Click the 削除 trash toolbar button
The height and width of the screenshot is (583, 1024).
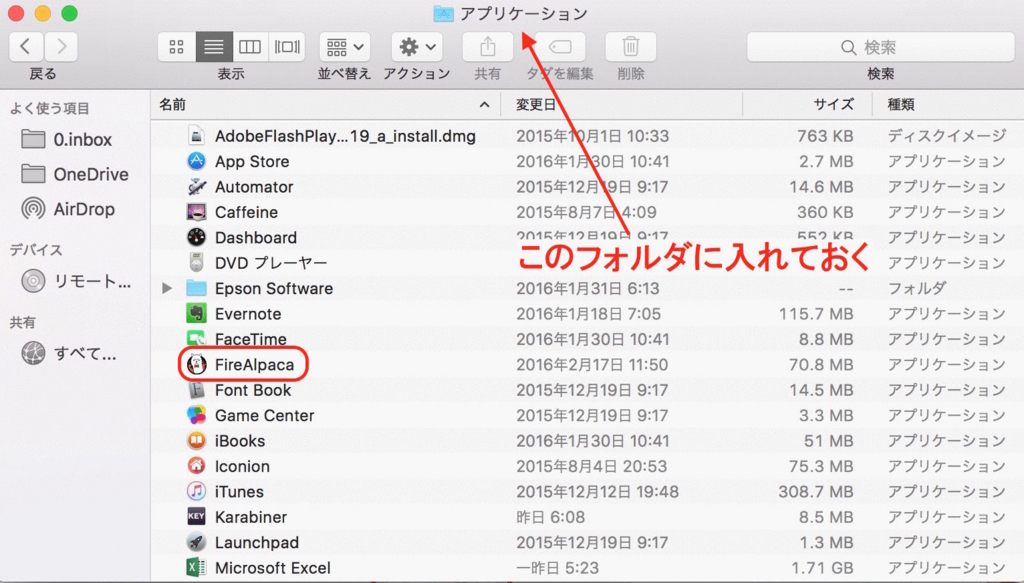coord(631,46)
